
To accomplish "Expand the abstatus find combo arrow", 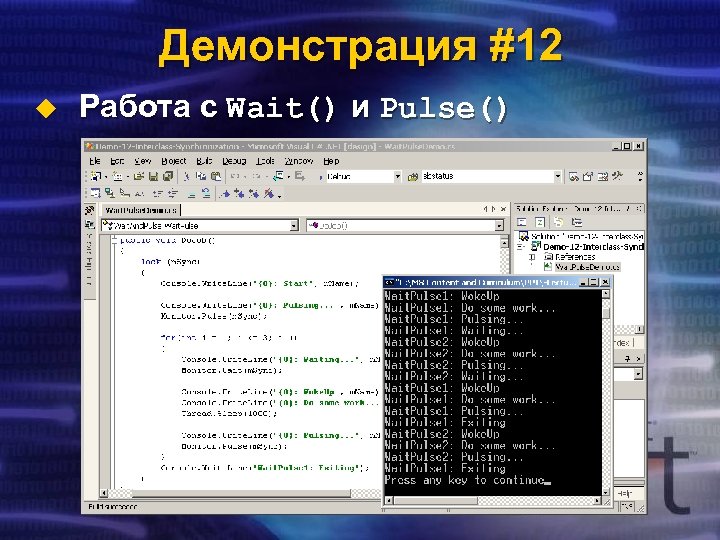I will point(557,176).
